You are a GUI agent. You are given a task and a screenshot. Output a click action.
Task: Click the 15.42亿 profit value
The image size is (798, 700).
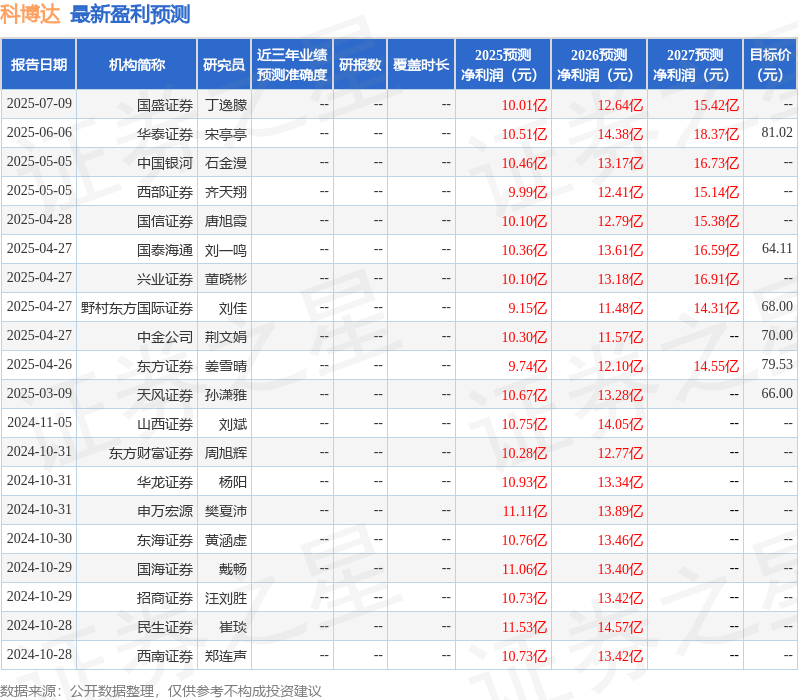(716, 105)
